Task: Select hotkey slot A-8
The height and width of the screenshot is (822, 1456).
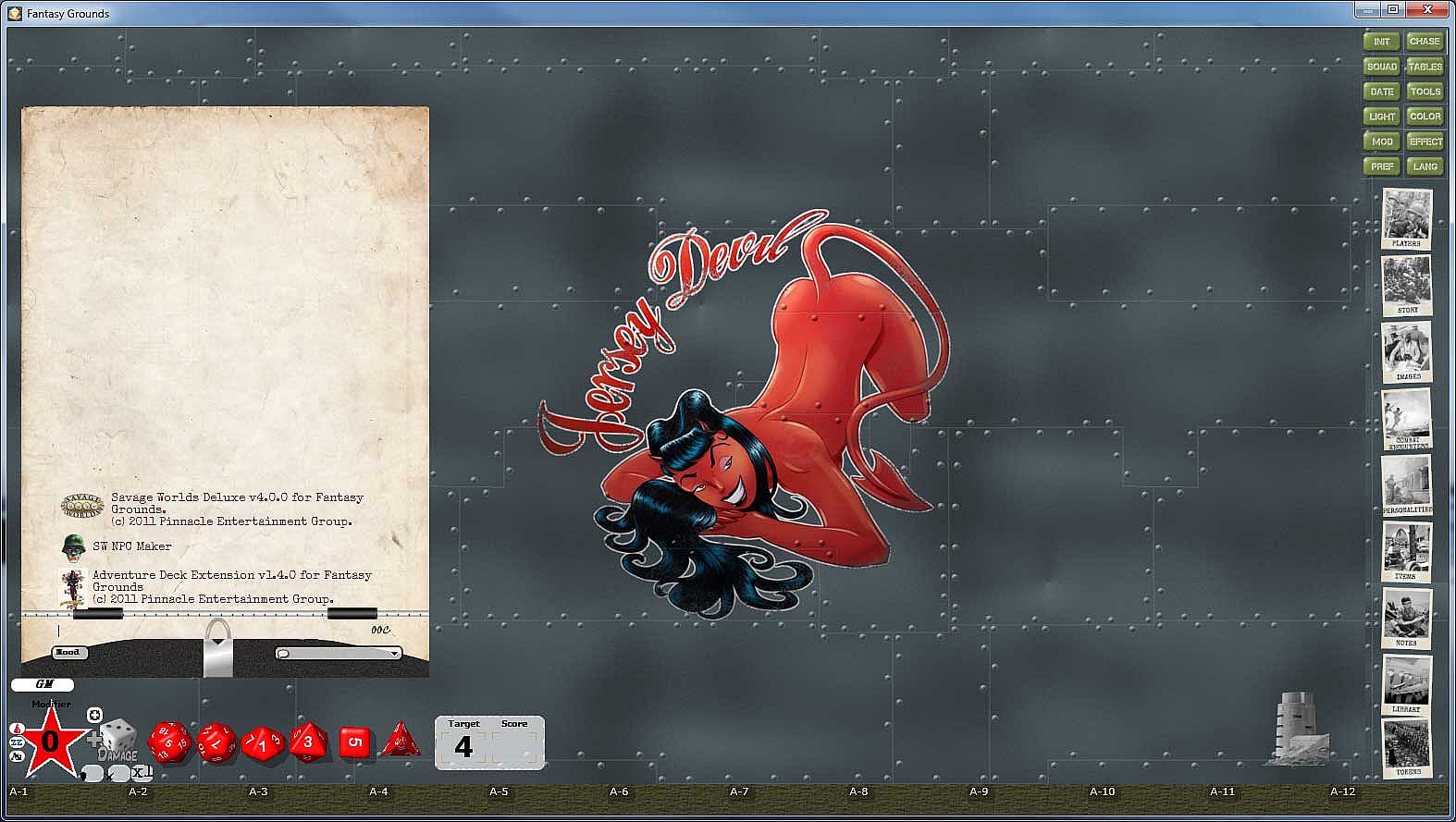Action: [x=858, y=791]
